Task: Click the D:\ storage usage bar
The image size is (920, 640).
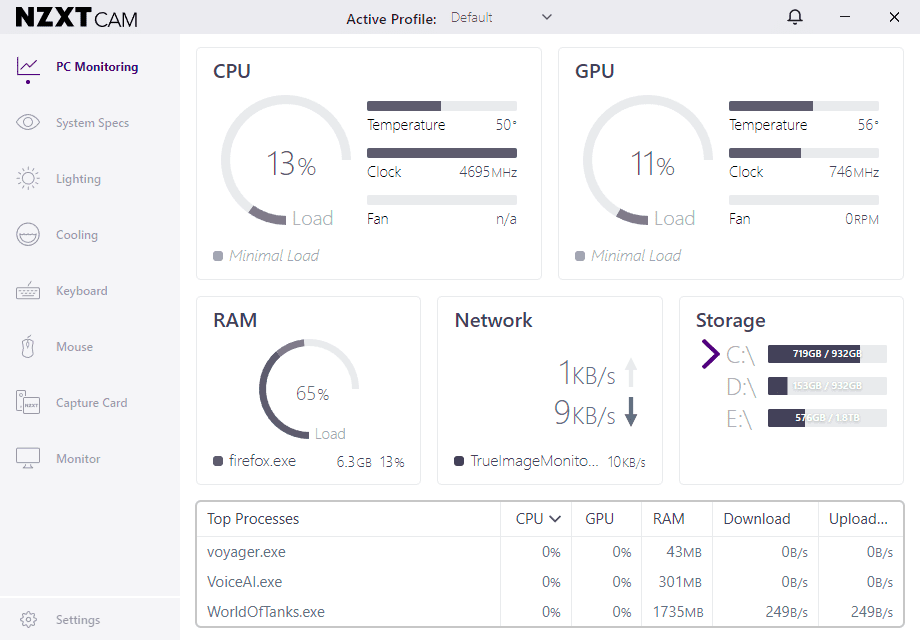Action: tap(827, 386)
